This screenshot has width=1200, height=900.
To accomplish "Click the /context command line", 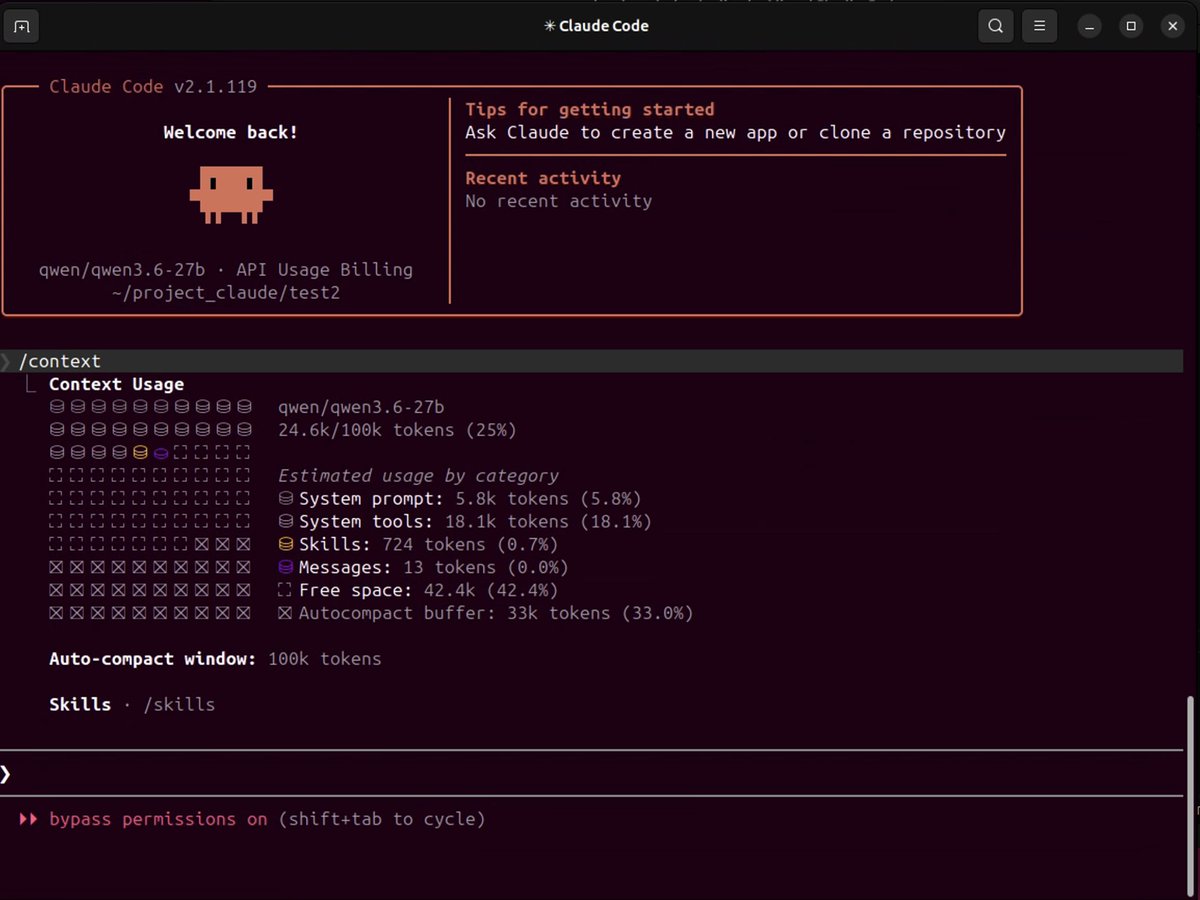I will [x=591, y=361].
